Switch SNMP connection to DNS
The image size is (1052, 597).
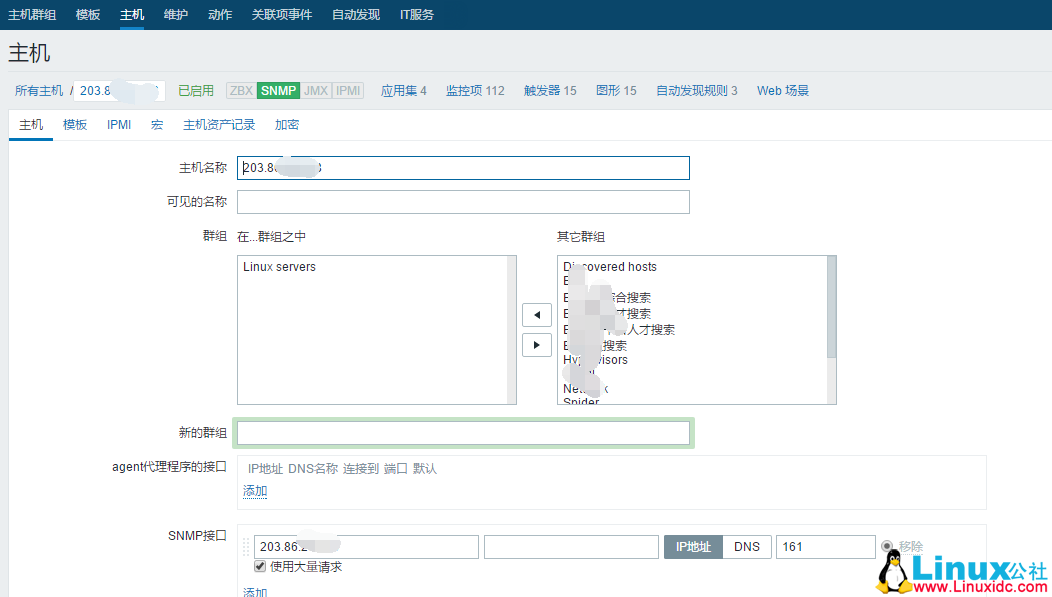[746, 547]
